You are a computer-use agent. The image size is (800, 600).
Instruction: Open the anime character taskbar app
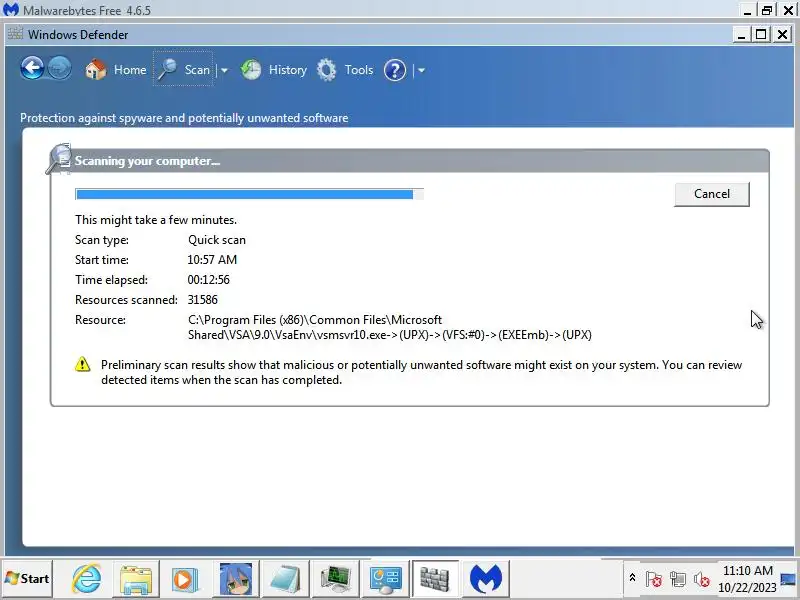coord(235,579)
